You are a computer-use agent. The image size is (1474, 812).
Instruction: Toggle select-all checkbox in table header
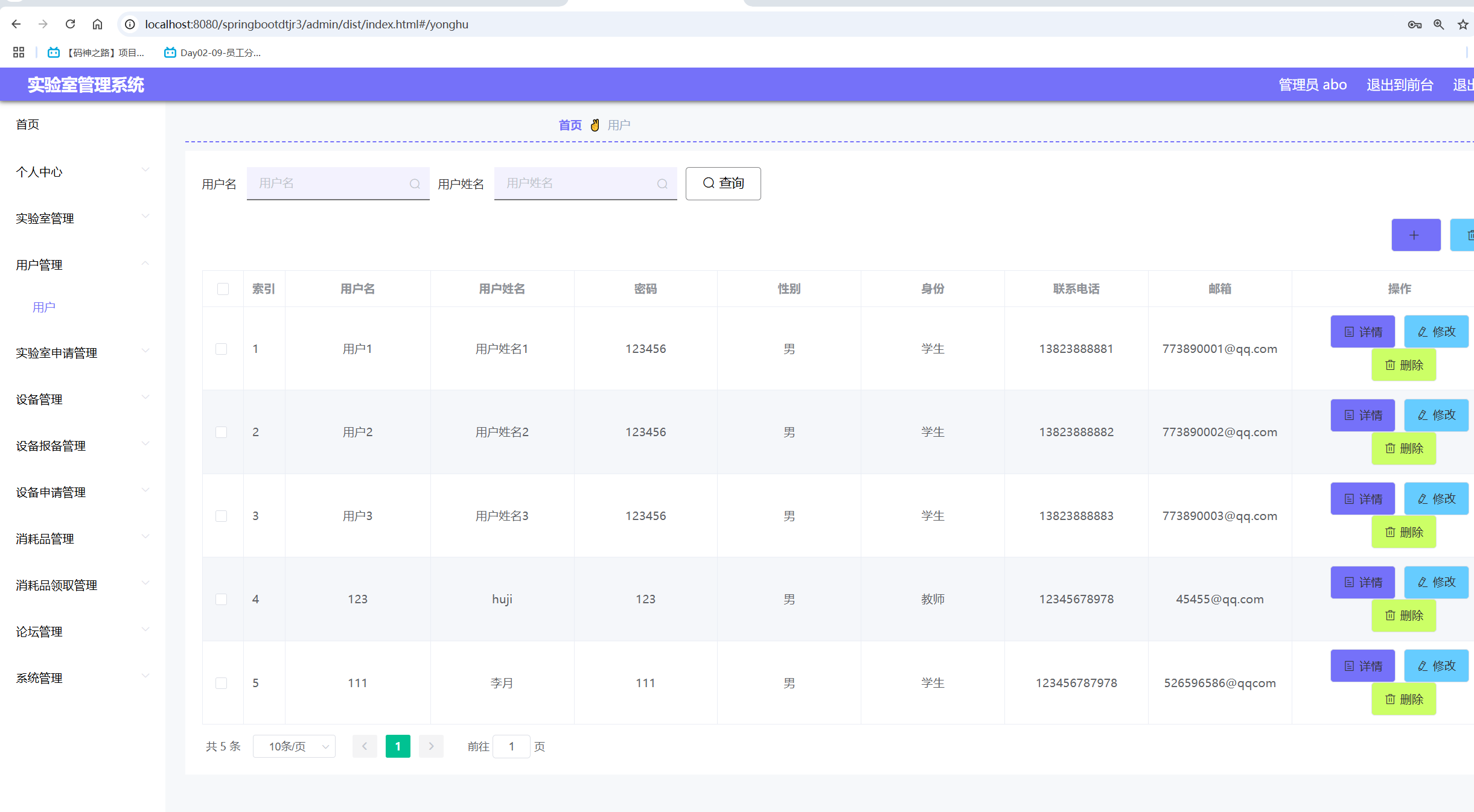223,289
